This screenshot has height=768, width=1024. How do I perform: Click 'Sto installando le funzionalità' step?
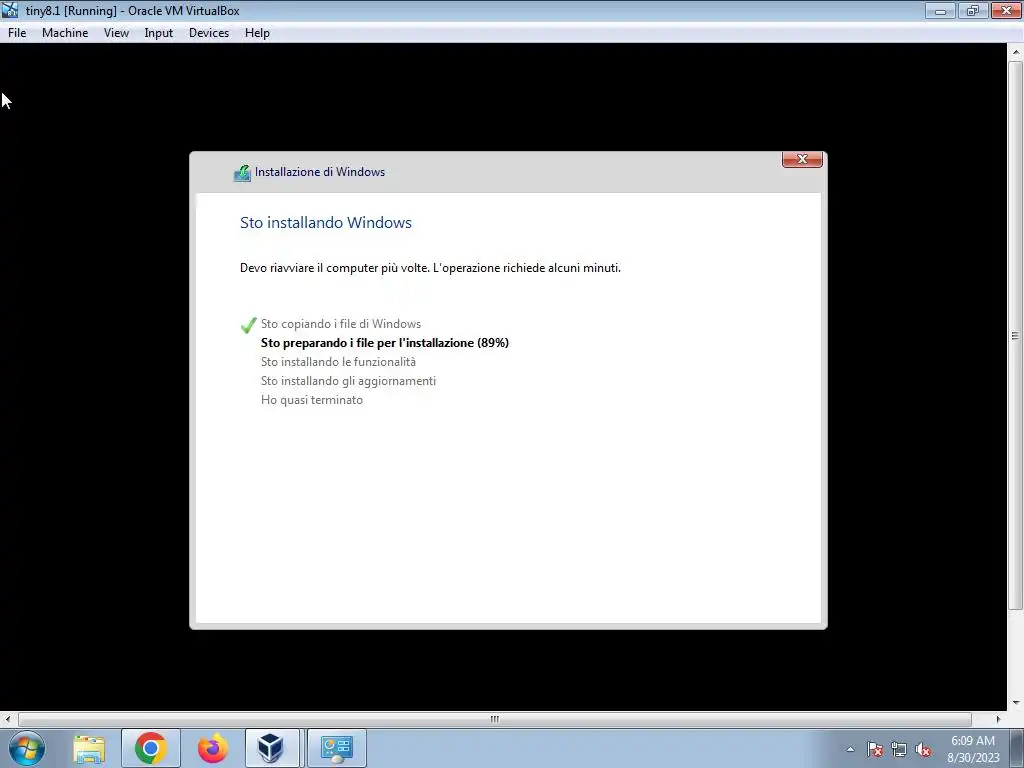(x=338, y=362)
